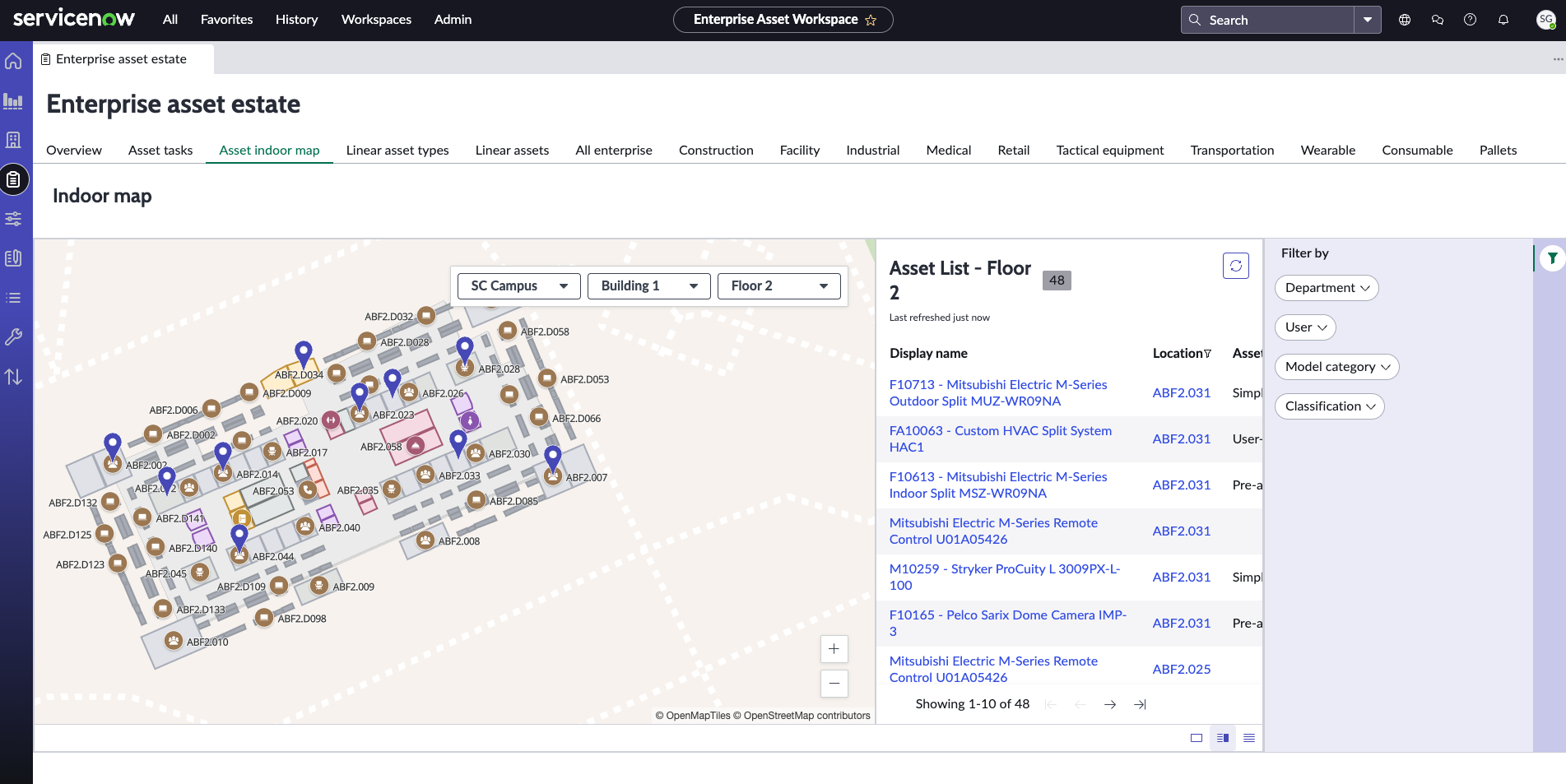
Task: Click the global Search field
Action: click(x=1267, y=20)
